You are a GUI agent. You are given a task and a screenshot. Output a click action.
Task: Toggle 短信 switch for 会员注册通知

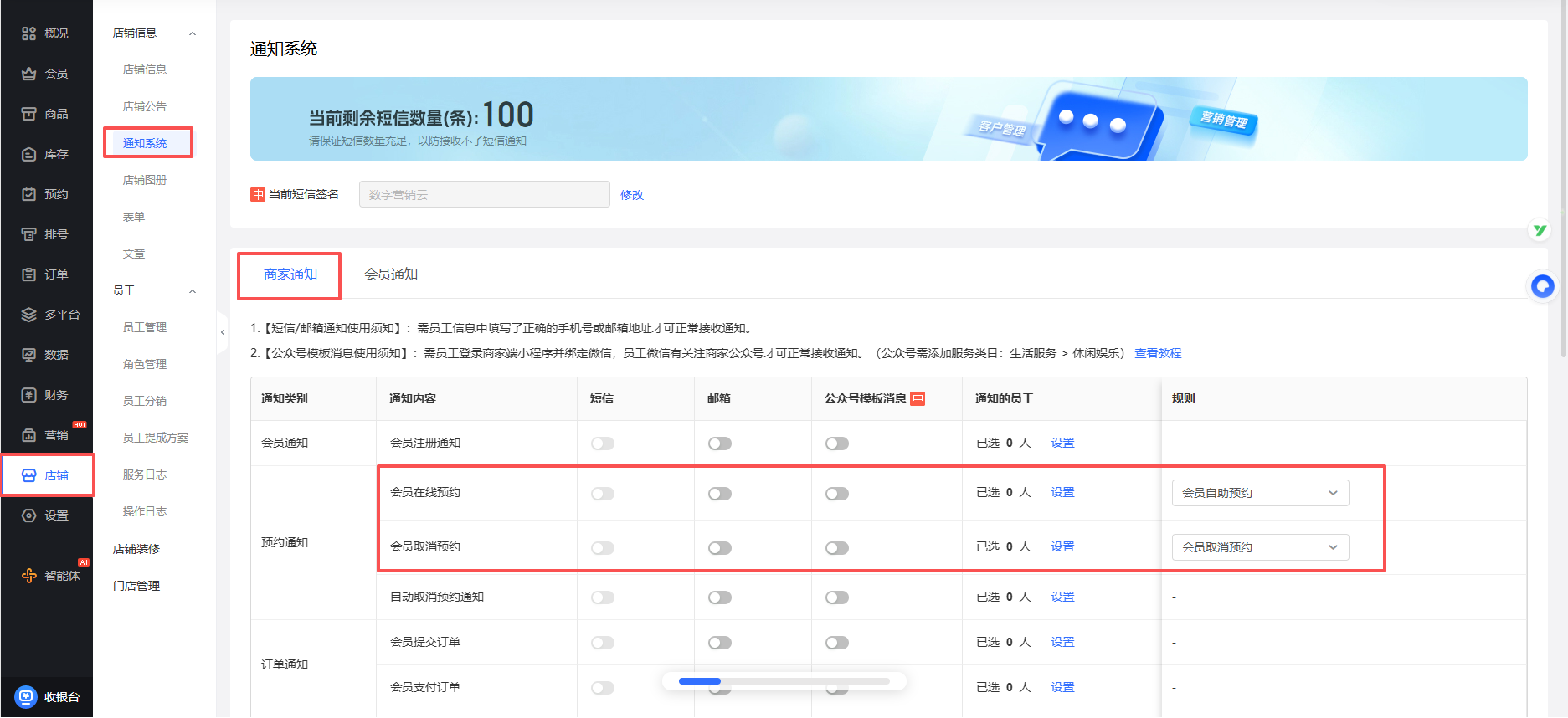603,444
